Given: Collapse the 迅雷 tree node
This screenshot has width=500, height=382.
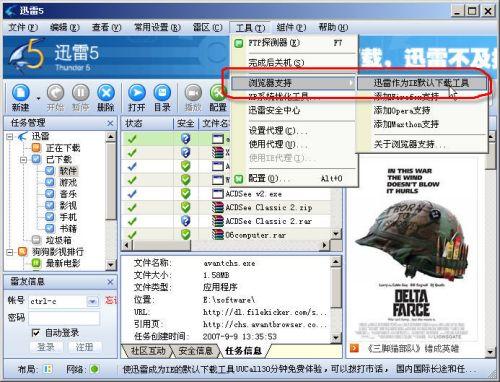Looking at the screenshot, I should (10, 136).
